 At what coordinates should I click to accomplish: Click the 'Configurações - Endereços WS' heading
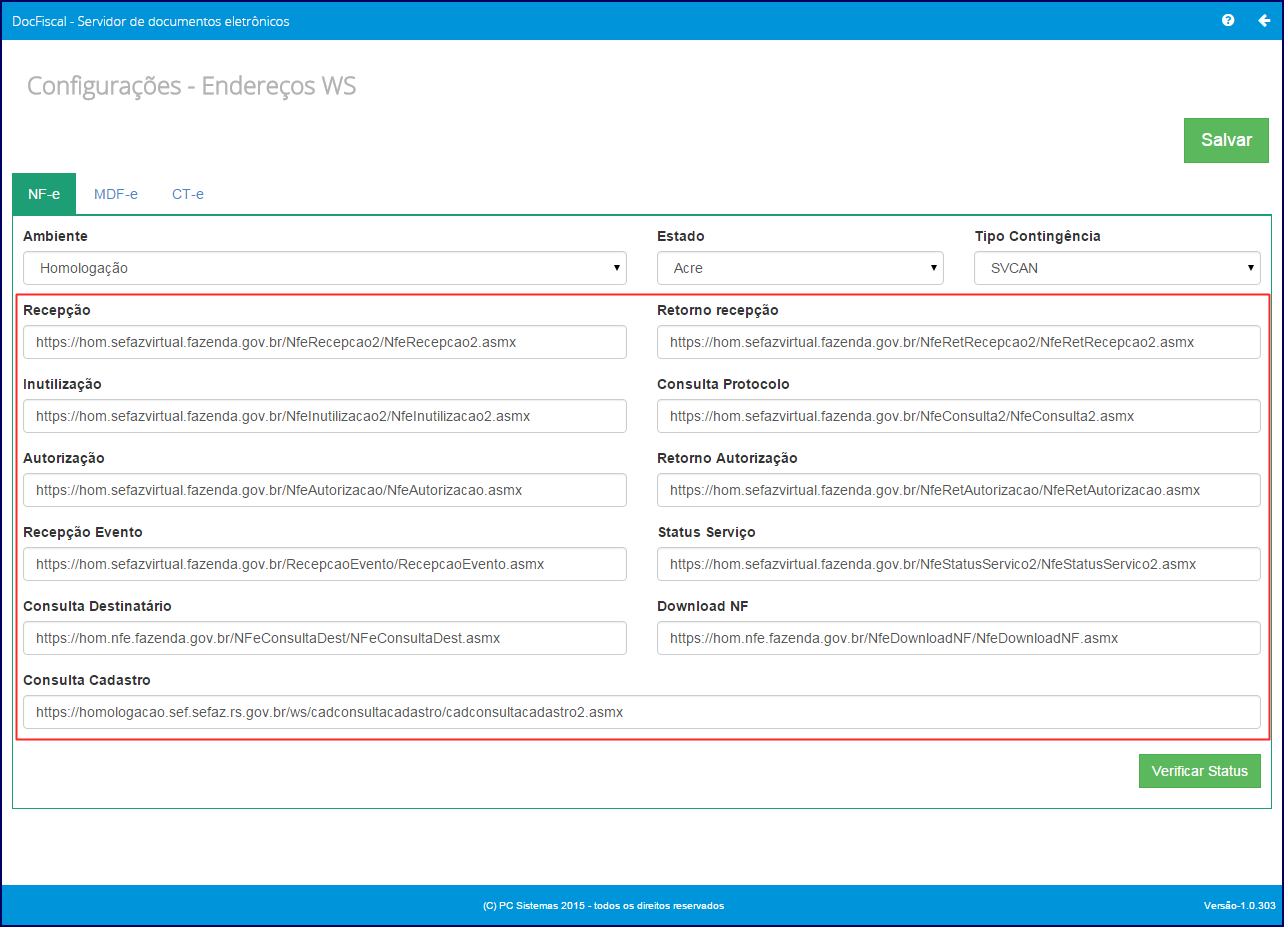coord(191,86)
